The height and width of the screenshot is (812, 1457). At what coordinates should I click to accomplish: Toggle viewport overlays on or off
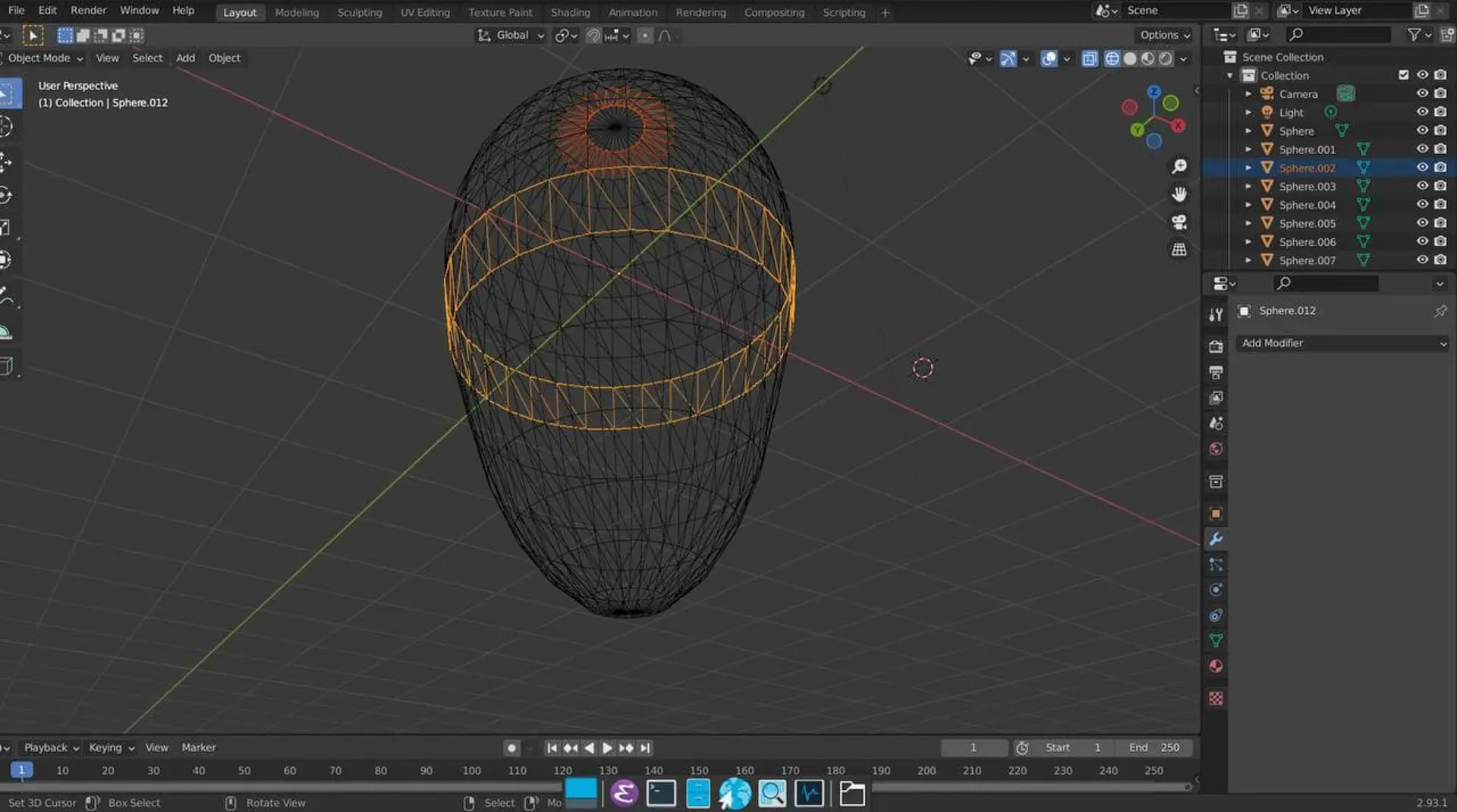pyautogui.click(x=1049, y=58)
